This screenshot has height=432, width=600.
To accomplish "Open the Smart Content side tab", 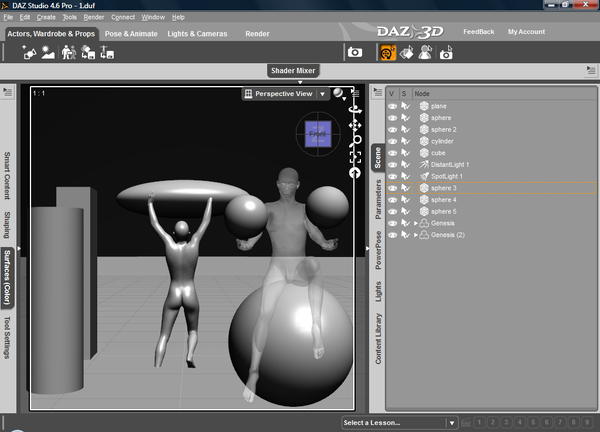I will coord(7,175).
